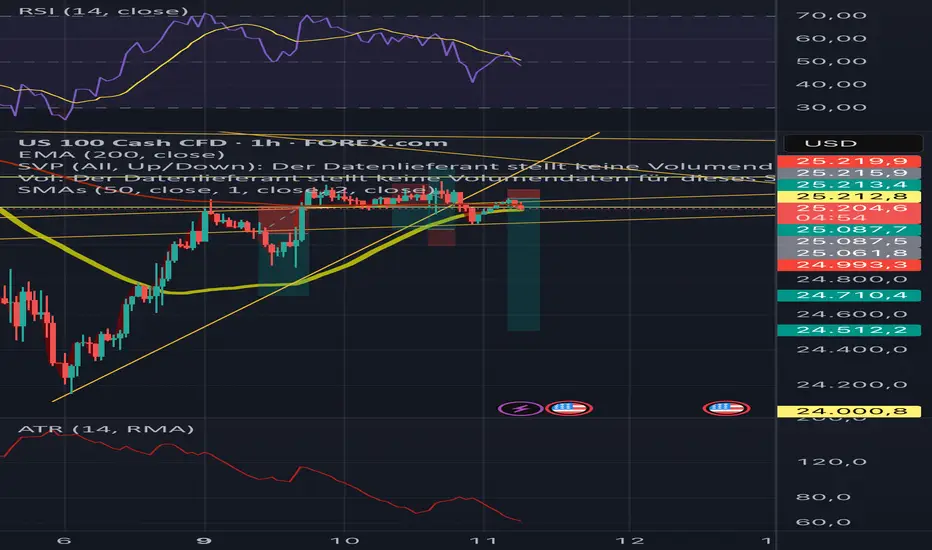932x550 pixels.
Task: Click the purple lightning event icon
Action: coord(520,408)
